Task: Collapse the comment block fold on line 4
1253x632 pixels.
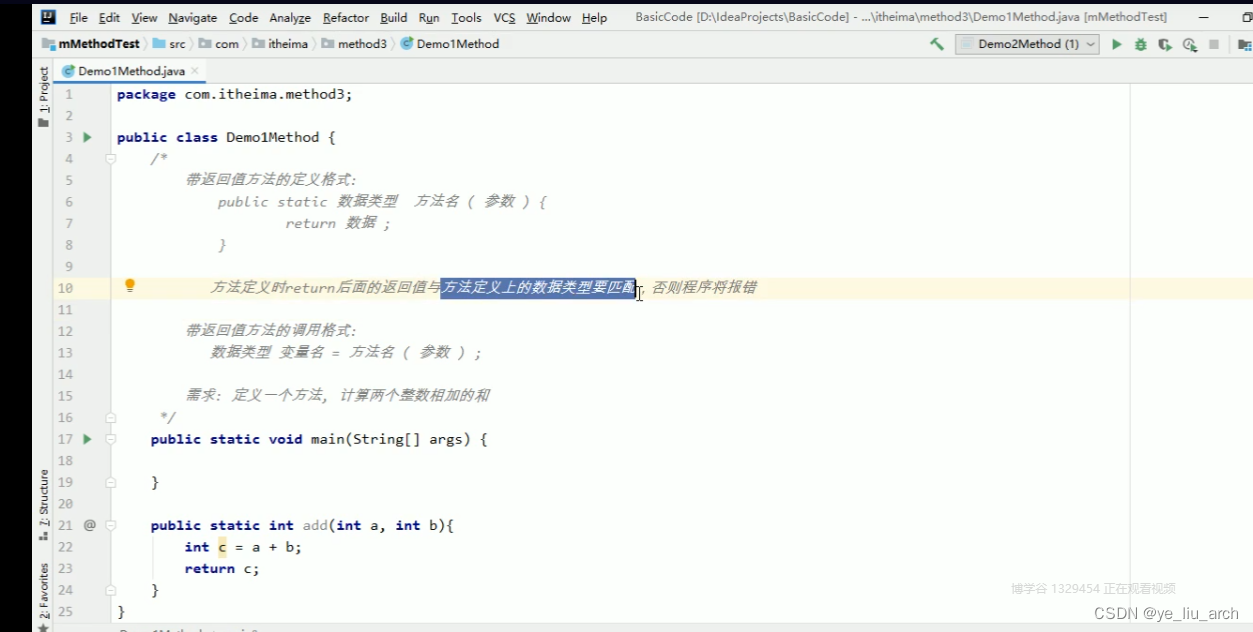Action: [111, 159]
